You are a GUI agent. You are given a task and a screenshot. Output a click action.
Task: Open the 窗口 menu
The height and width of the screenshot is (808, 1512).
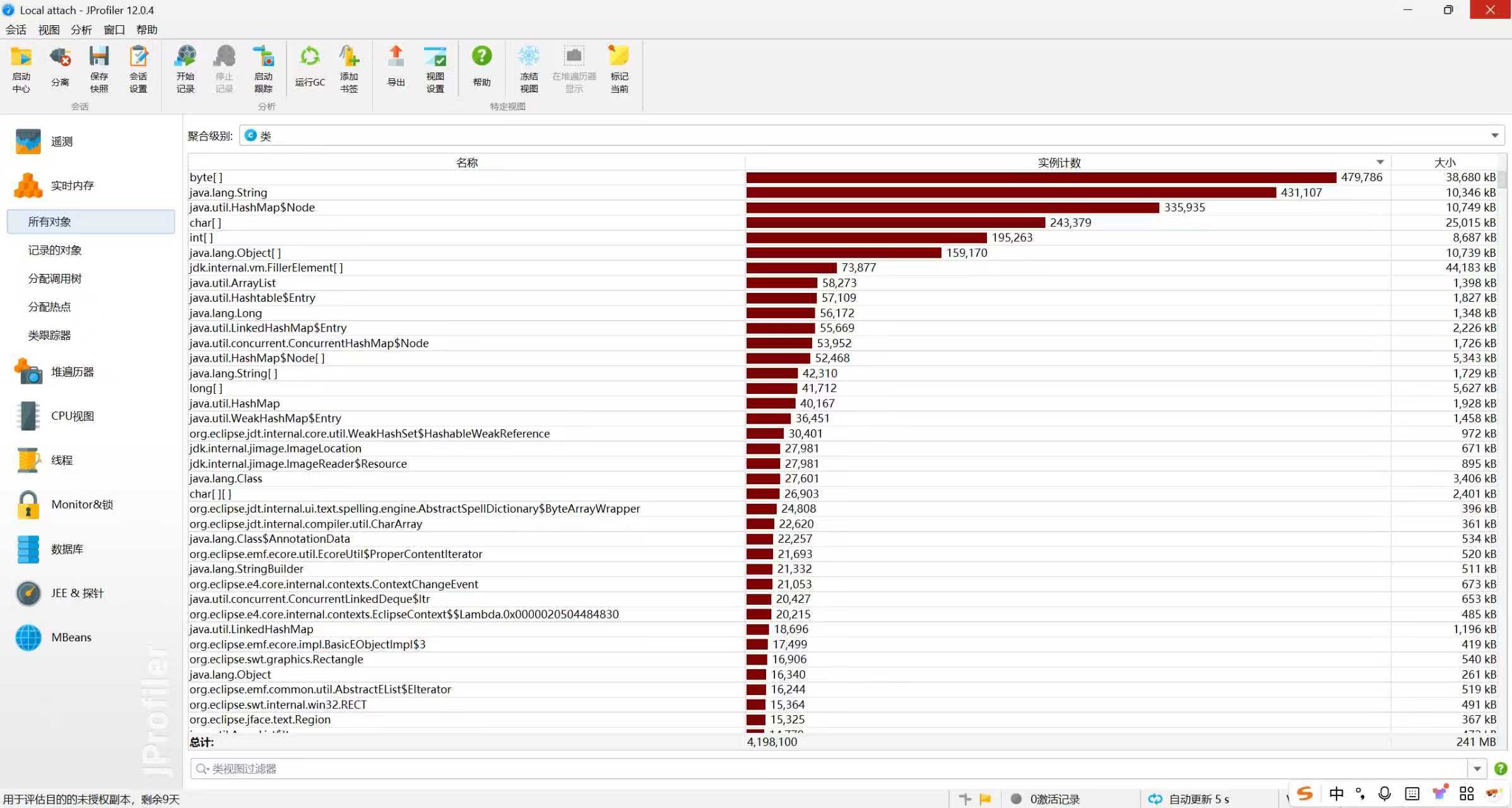114,30
